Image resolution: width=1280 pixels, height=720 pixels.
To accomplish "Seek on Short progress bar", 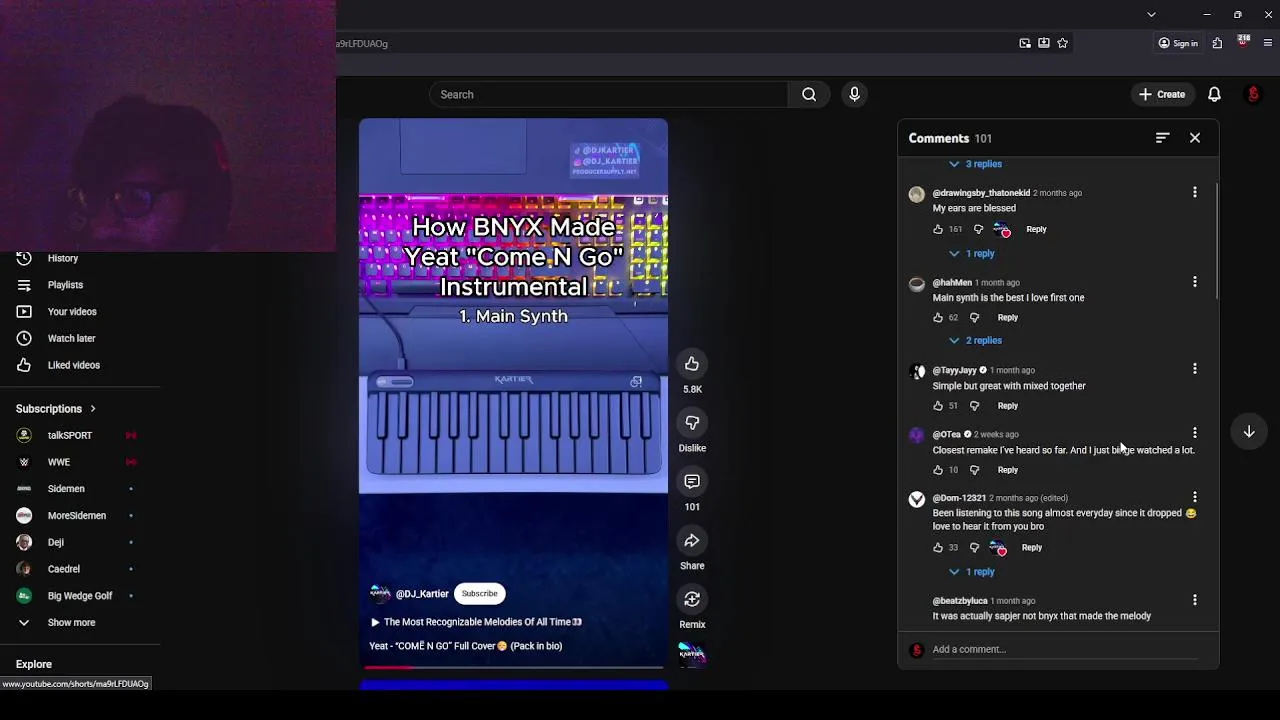I will [x=513, y=666].
